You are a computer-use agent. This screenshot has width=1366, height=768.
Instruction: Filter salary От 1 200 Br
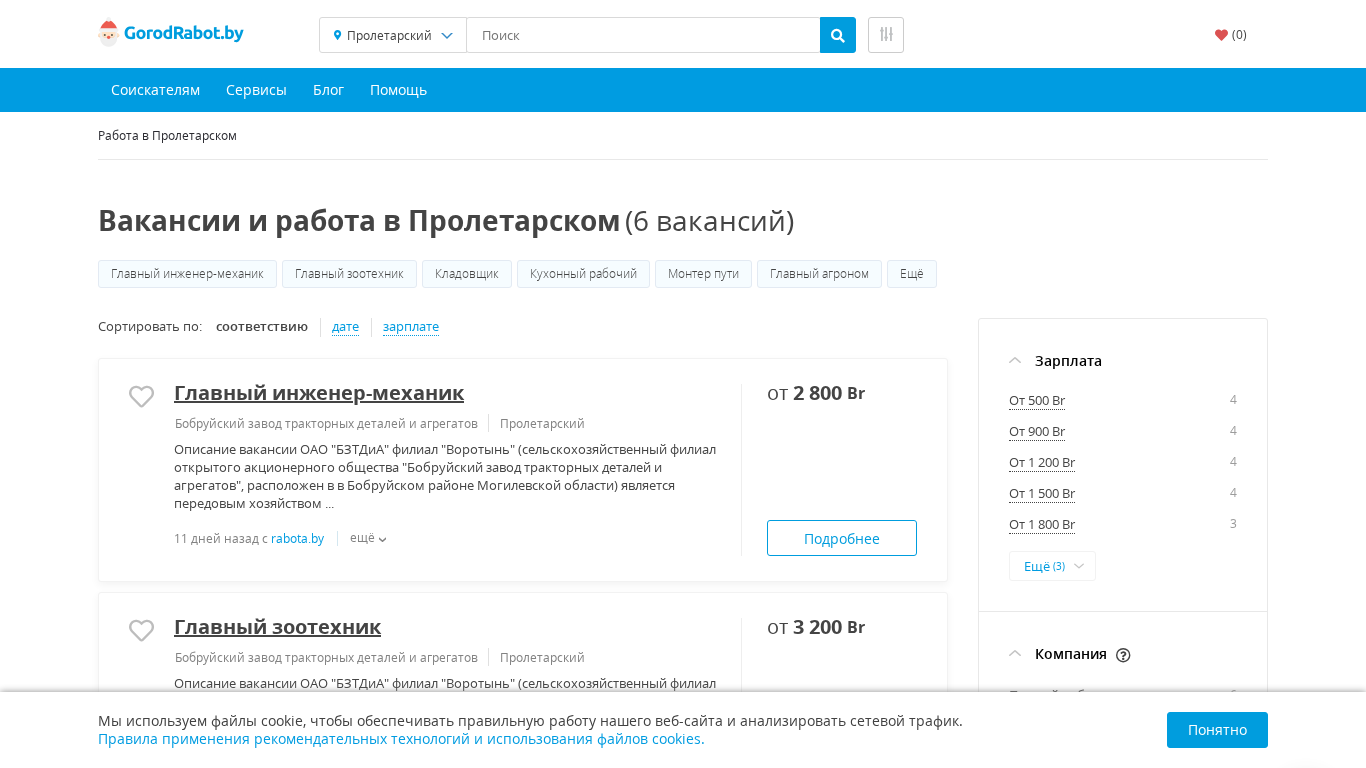coord(1042,463)
